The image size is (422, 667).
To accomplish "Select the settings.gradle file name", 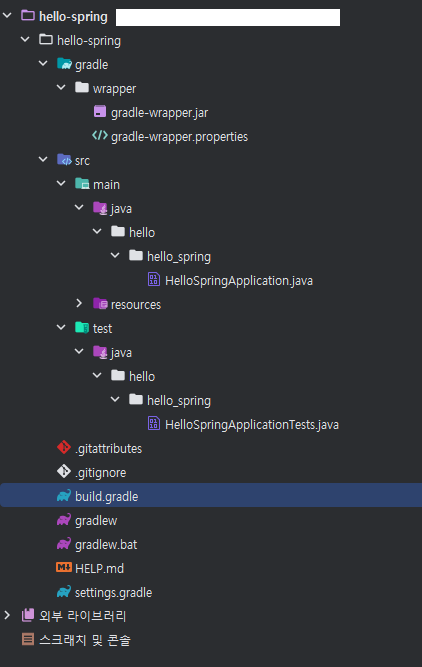I will click(x=114, y=593).
